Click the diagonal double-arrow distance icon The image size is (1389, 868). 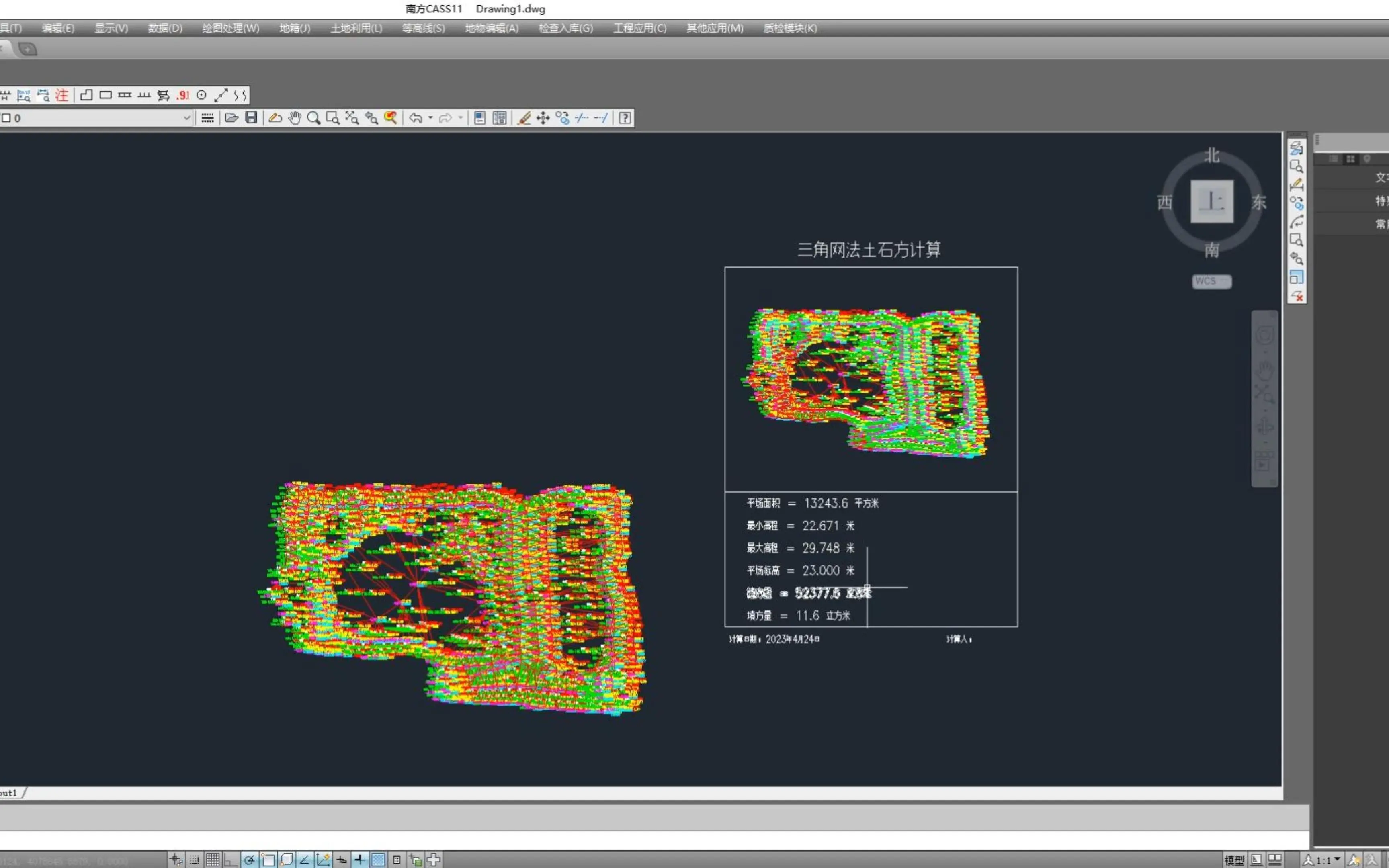[x=221, y=95]
